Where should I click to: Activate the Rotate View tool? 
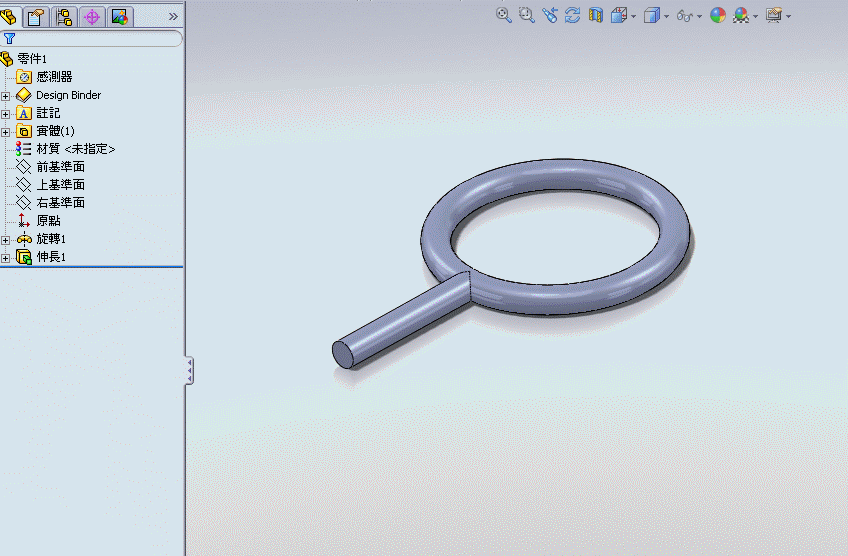click(573, 15)
